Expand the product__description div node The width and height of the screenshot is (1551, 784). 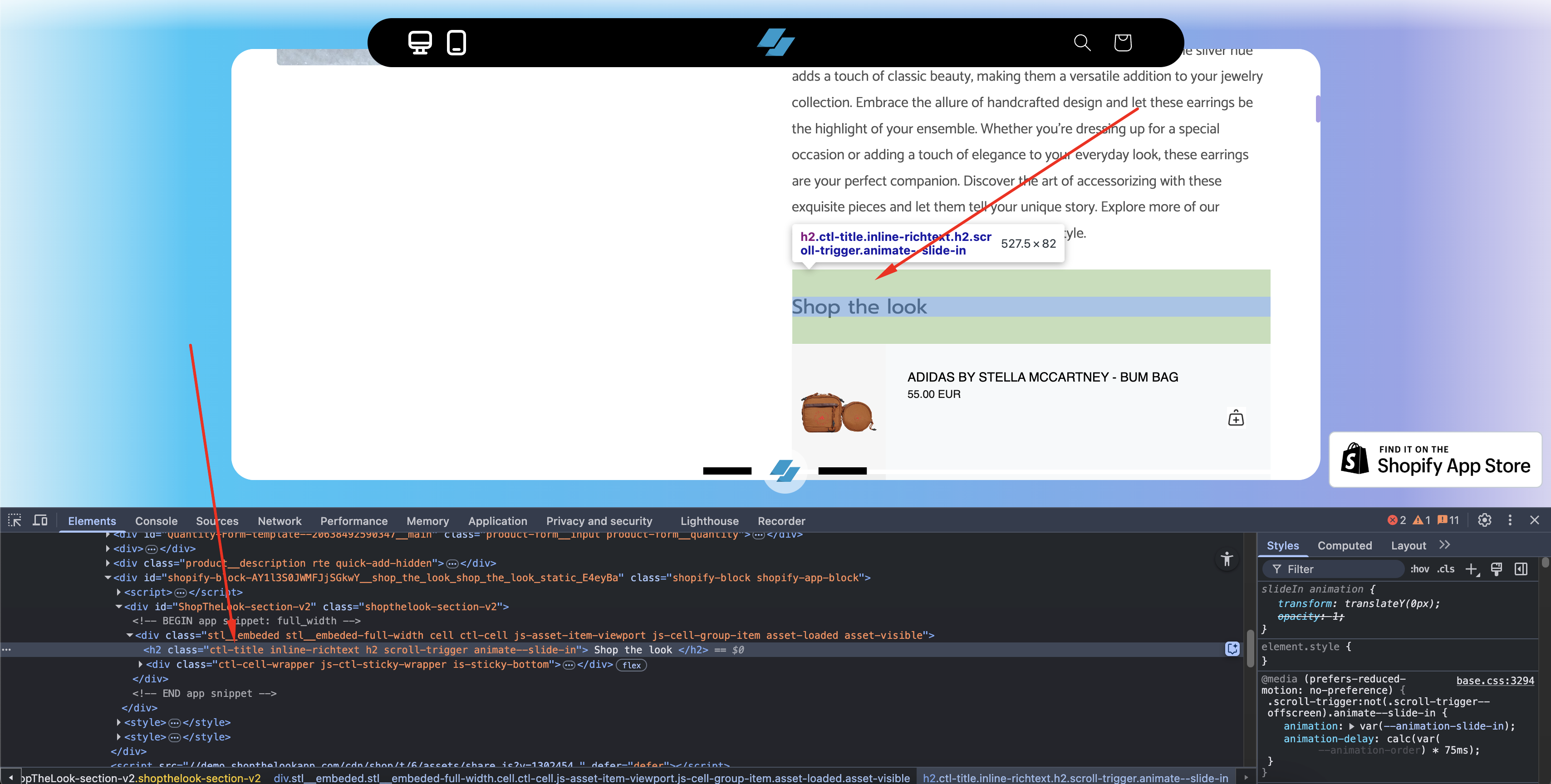coord(108,563)
